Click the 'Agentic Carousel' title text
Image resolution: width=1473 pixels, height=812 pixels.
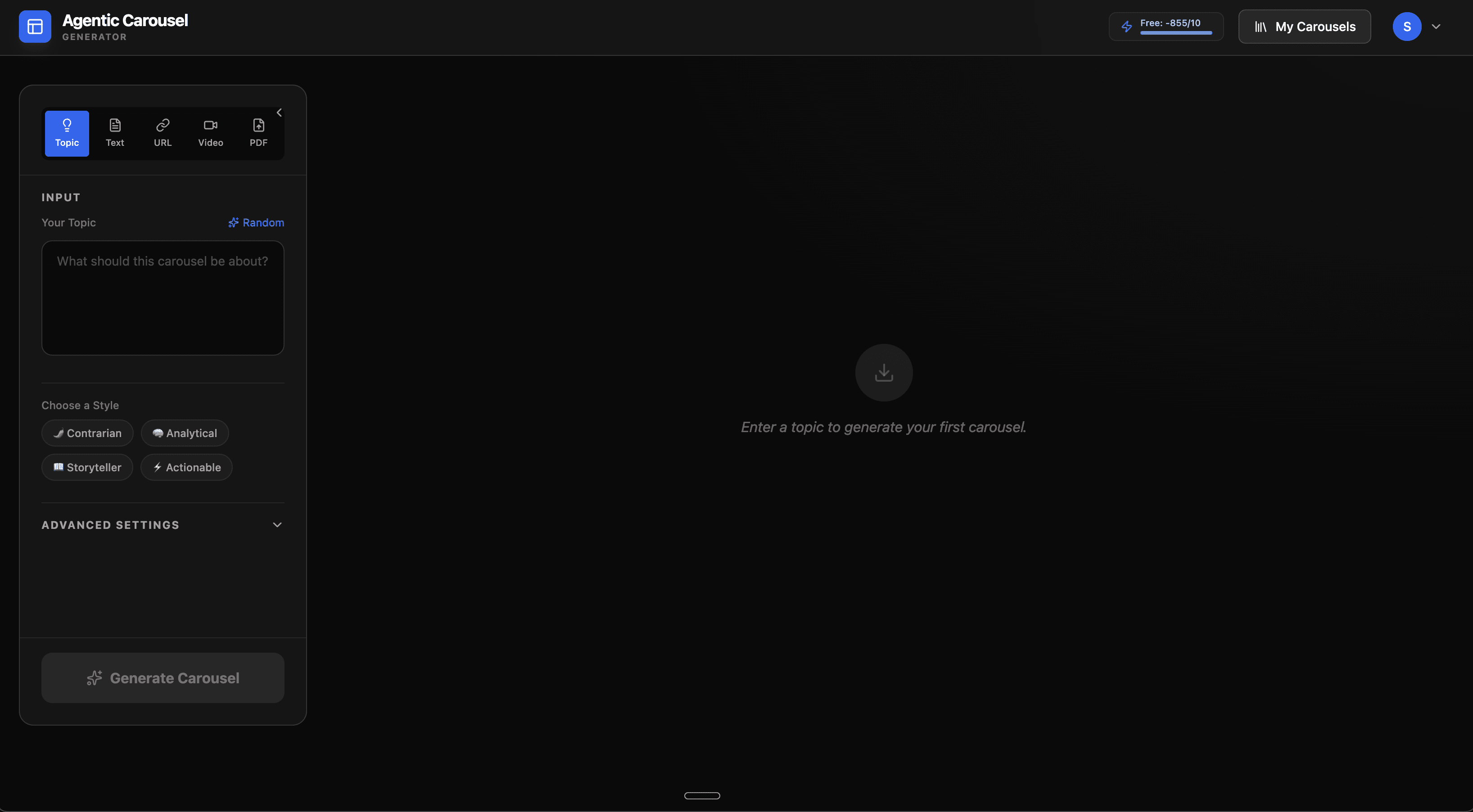tap(125, 20)
